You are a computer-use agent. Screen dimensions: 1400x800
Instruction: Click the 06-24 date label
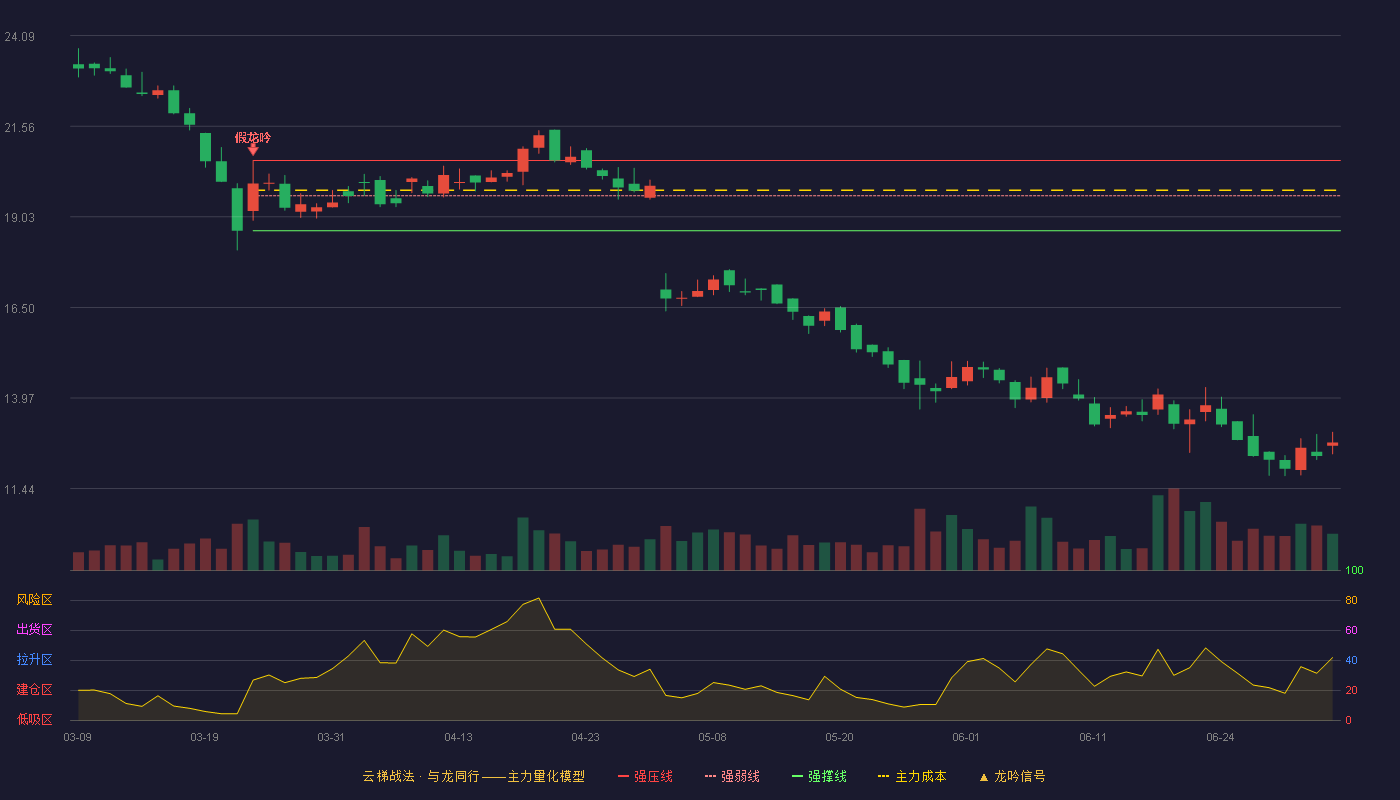click(1220, 737)
